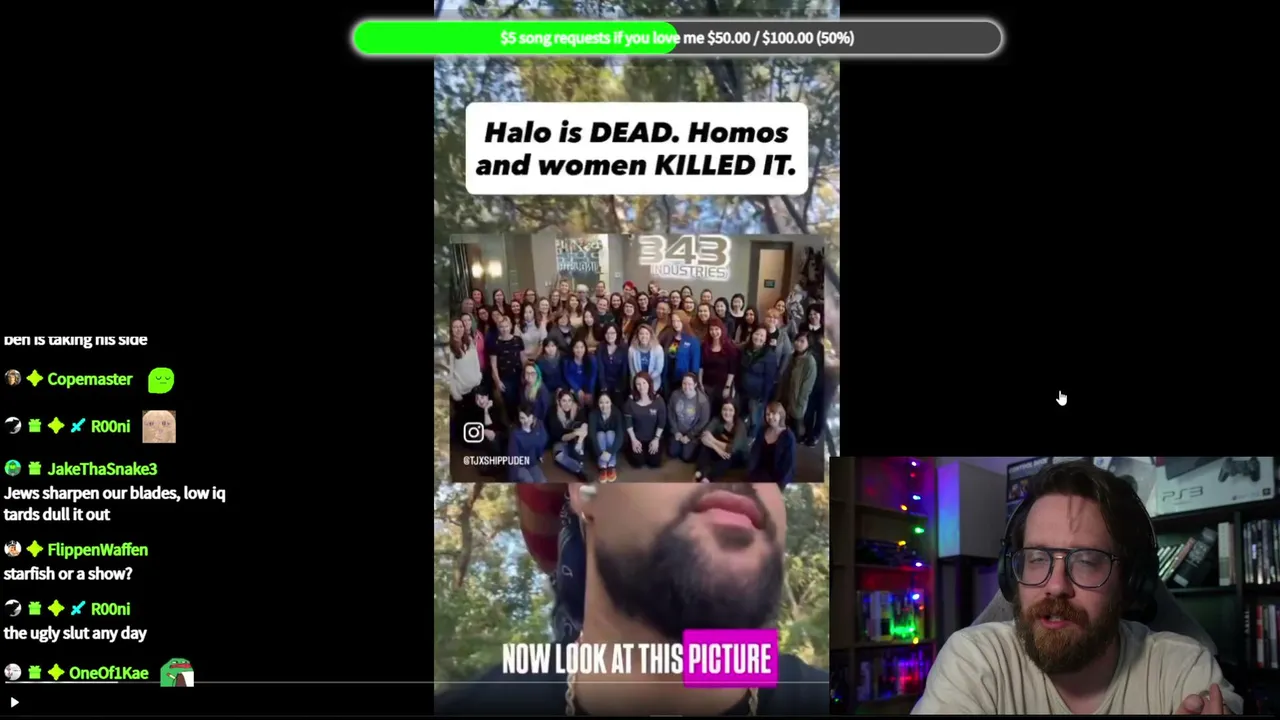Screen dimensions: 1280x720
Task: Click the 'starfish or a show?' message
Action: [68, 574]
